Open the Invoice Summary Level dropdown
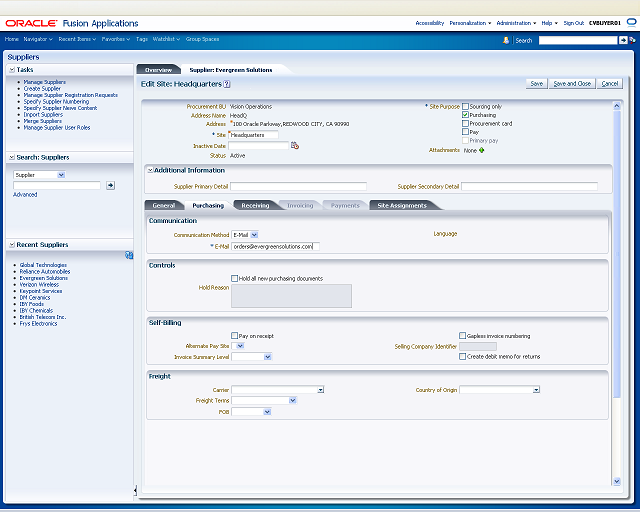Viewport: 640px width, 512px height. 268,357
